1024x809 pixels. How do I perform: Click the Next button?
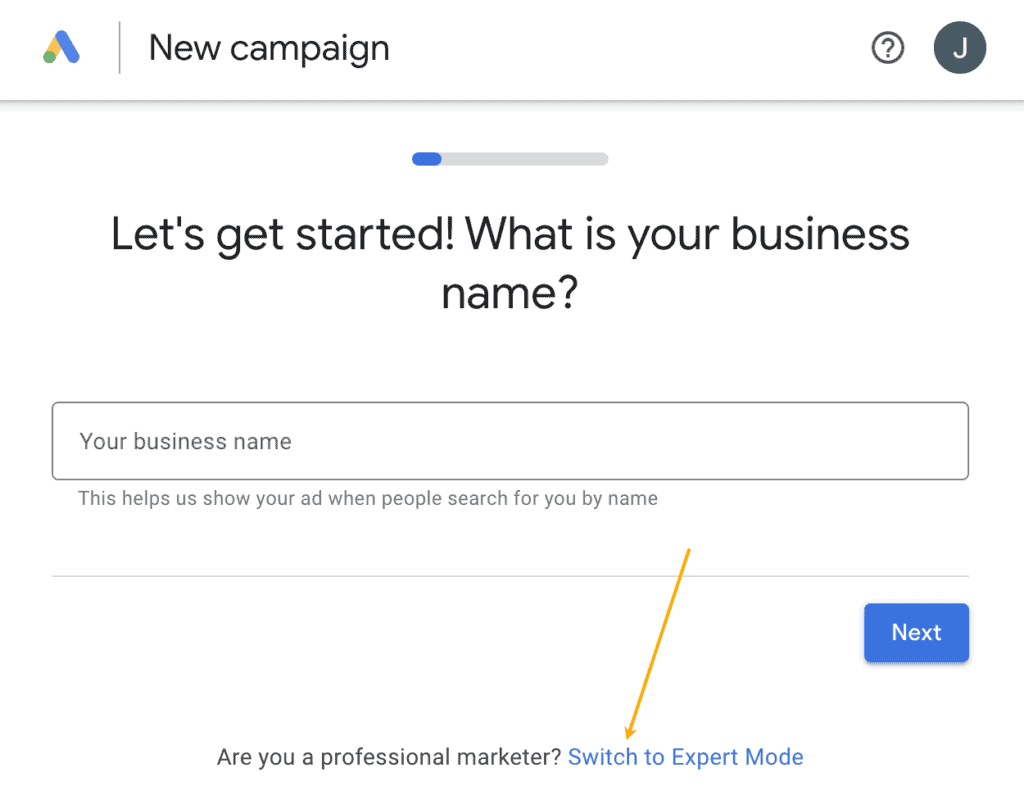pyautogui.click(x=915, y=632)
